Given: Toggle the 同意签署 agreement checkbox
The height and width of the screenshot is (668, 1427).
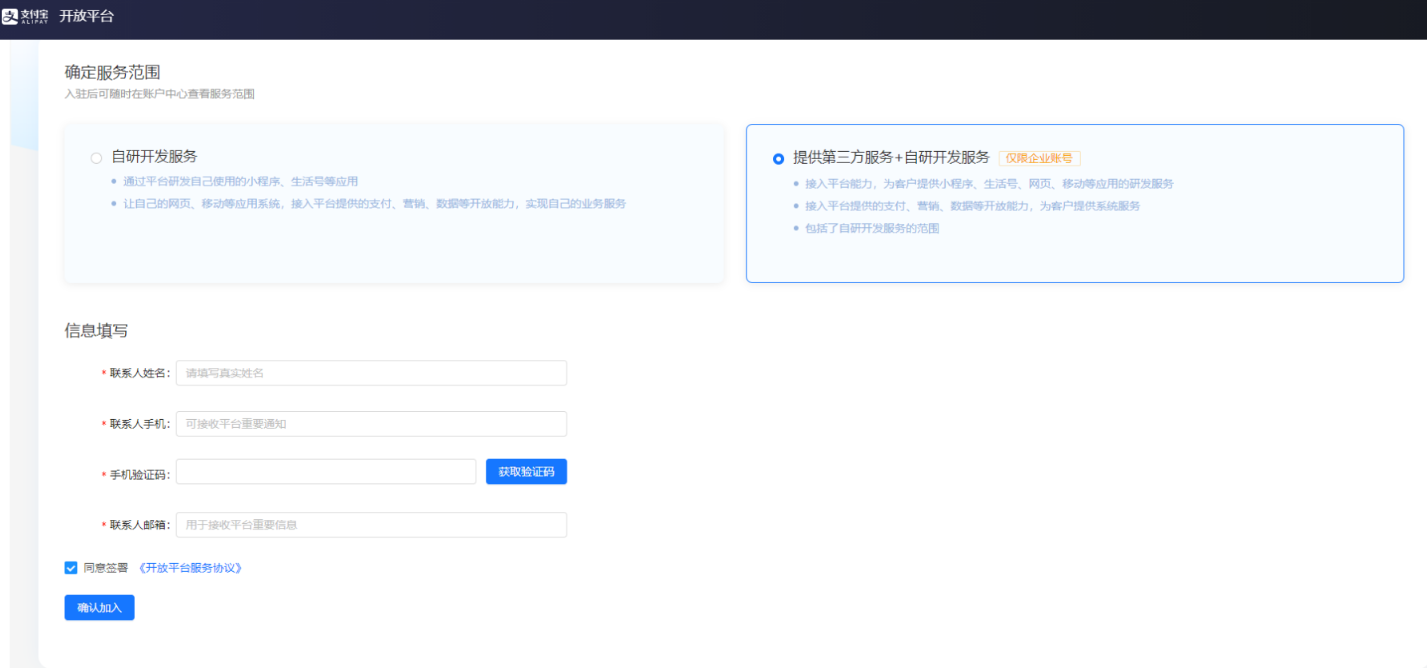Looking at the screenshot, I should (71, 568).
